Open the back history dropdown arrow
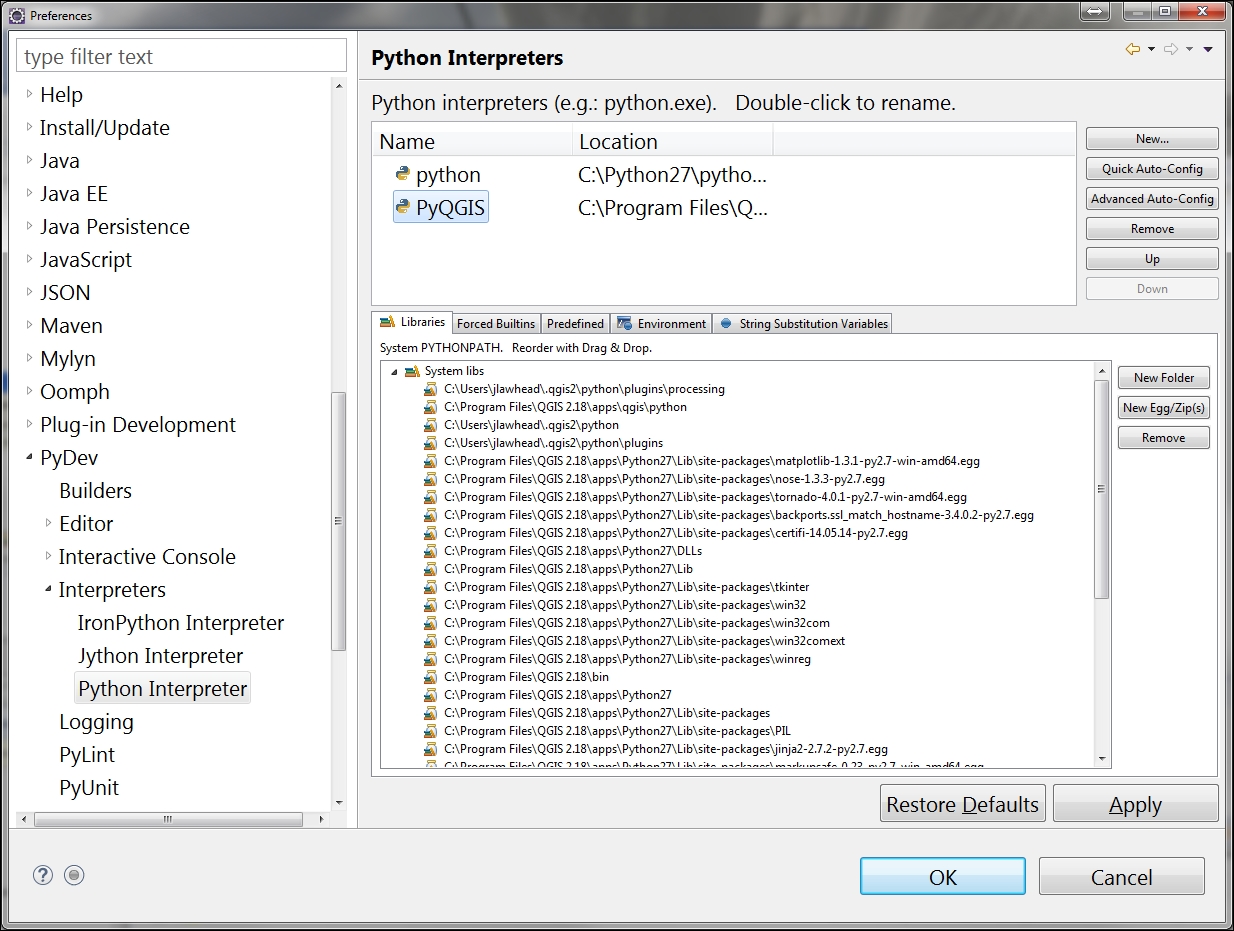The width and height of the screenshot is (1234, 931). pos(1151,49)
